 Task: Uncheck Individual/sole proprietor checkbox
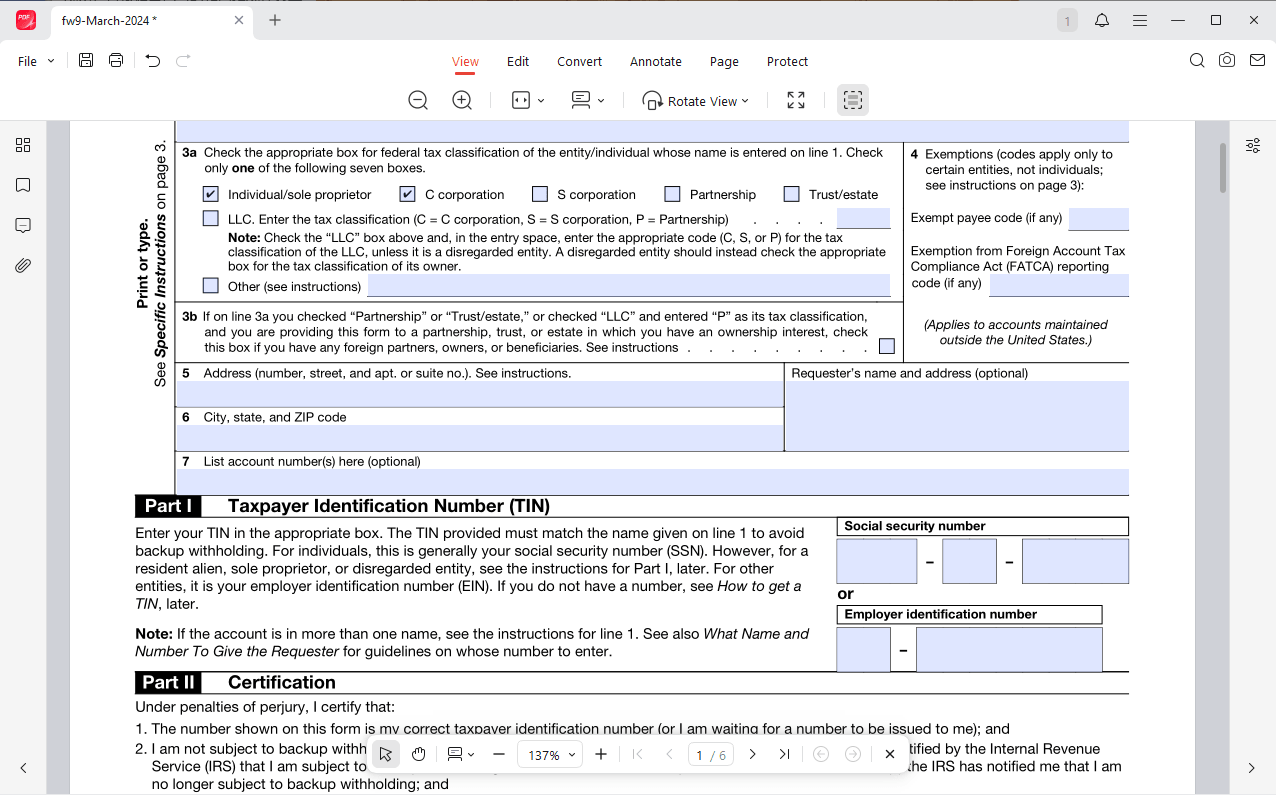210,194
